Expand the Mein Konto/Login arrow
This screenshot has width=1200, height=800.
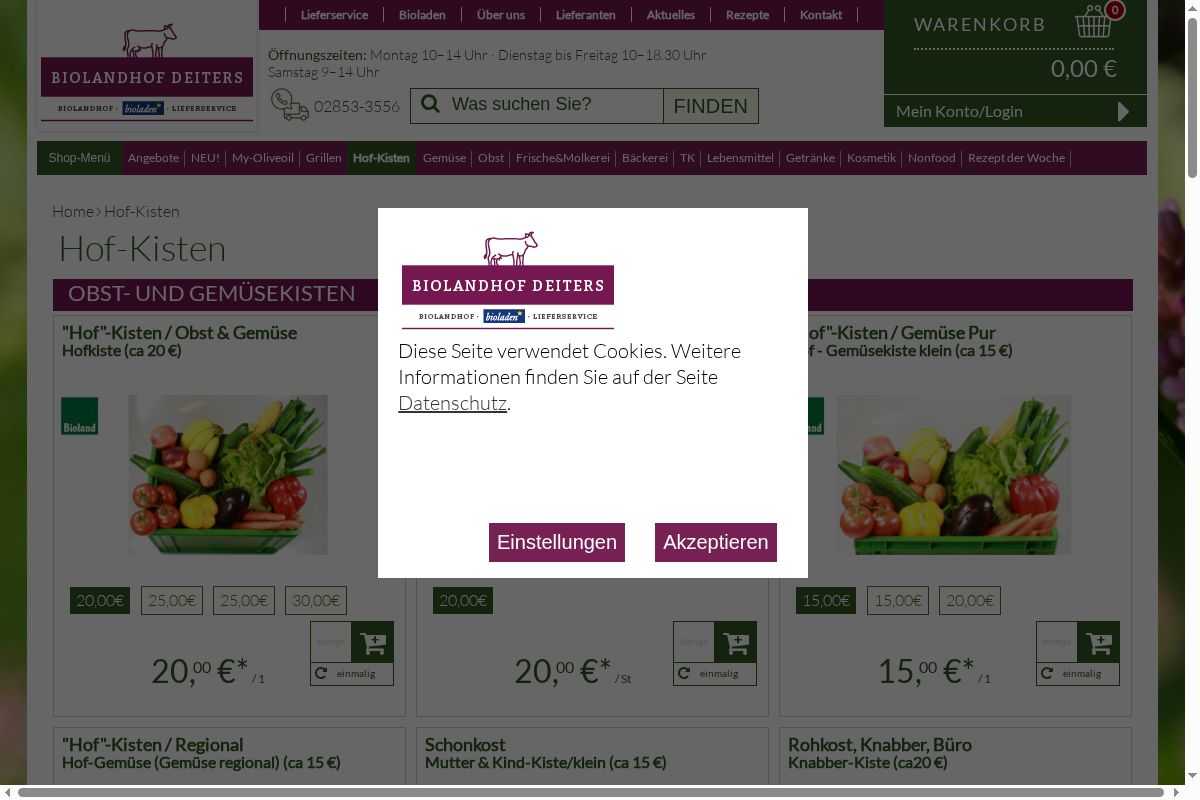(1123, 111)
